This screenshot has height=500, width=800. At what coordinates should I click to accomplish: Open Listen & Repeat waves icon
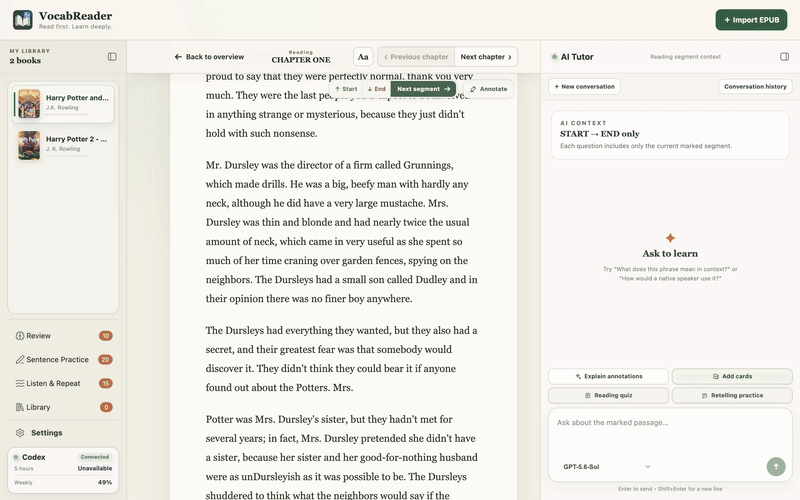20,383
